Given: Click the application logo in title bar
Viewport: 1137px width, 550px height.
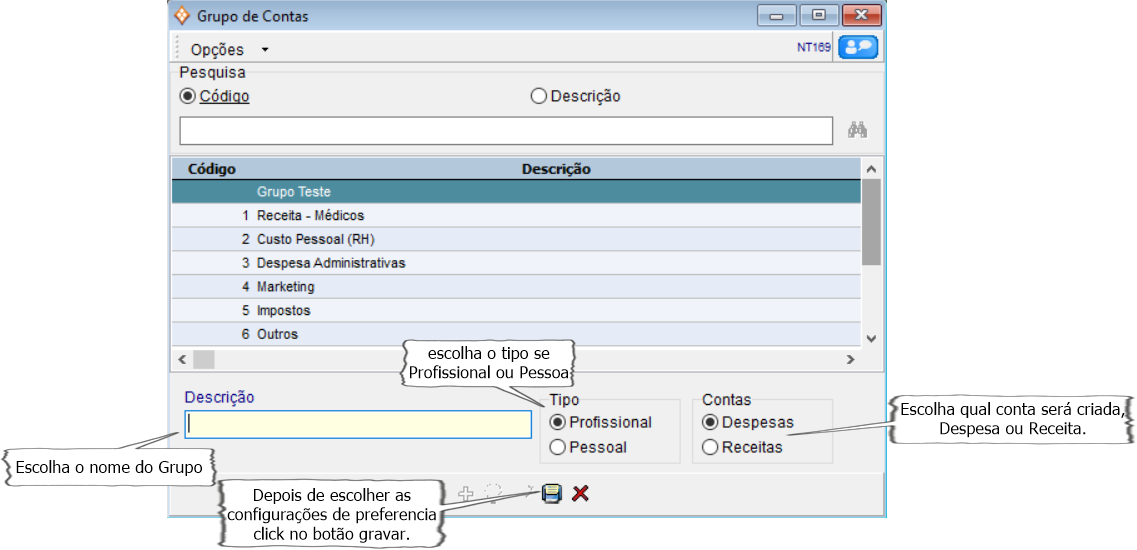Looking at the screenshot, I should tap(181, 16).
